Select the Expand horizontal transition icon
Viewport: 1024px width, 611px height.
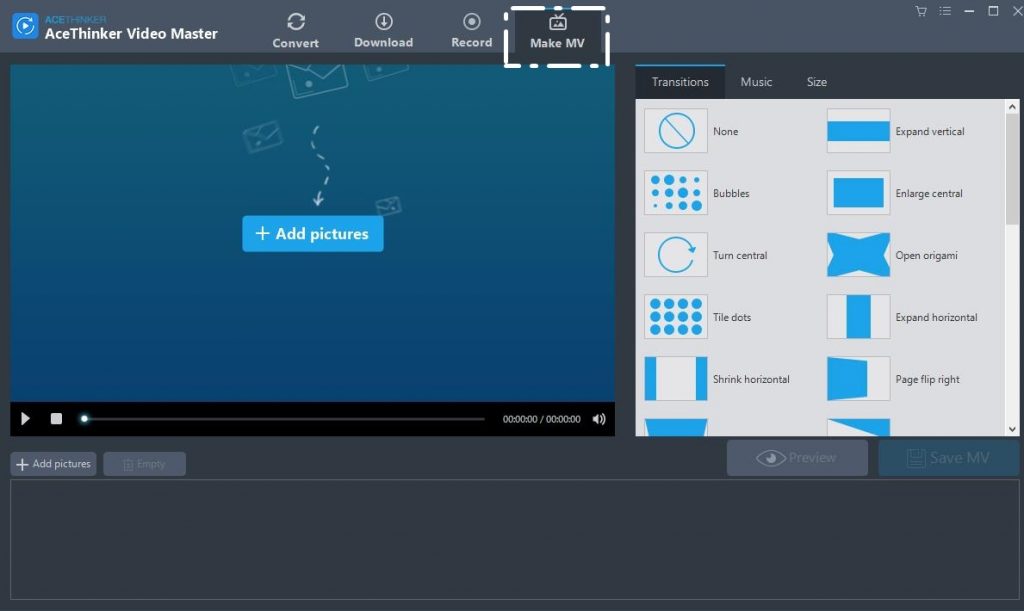coord(858,317)
